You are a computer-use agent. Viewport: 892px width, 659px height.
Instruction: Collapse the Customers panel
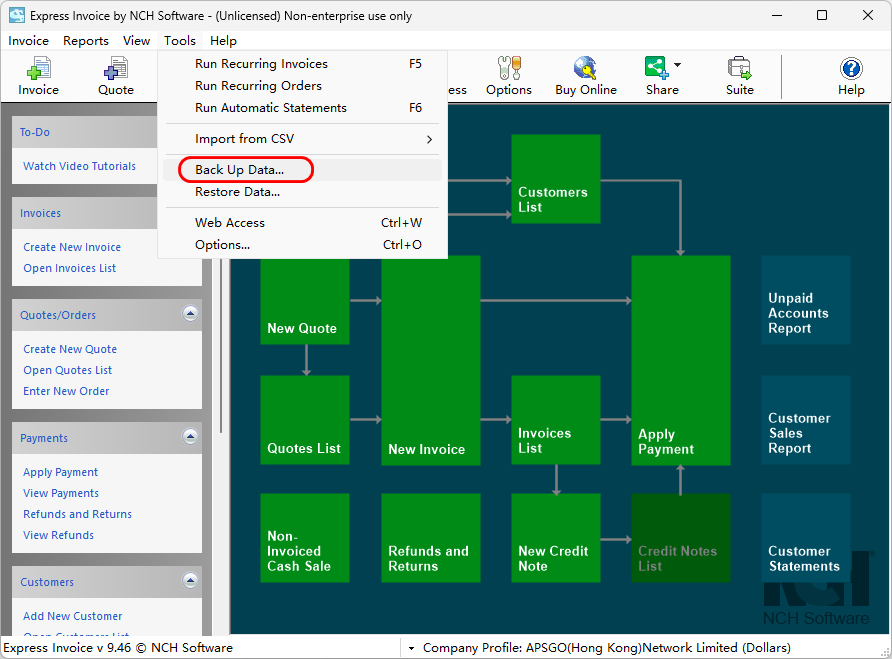coord(190,580)
